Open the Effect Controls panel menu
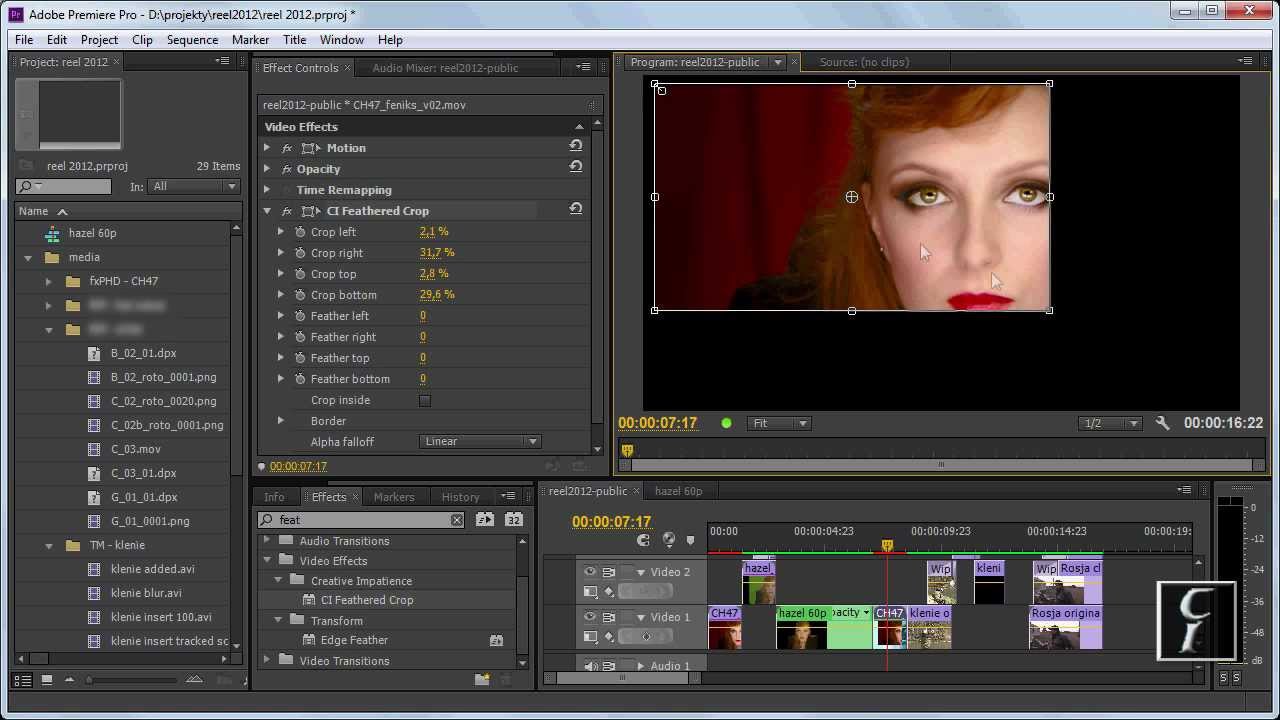 click(583, 67)
